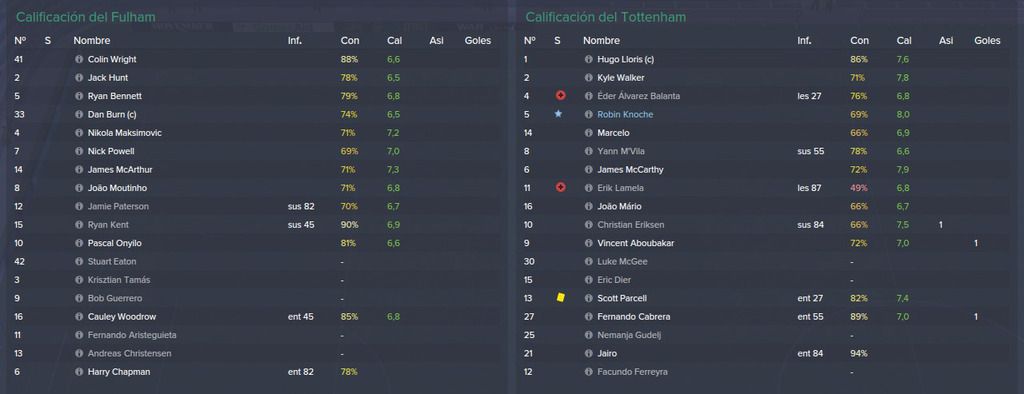Click yellow card icon for Scott Parcell
Image resolution: width=1024 pixels, height=394 pixels.
pos(560,298)
